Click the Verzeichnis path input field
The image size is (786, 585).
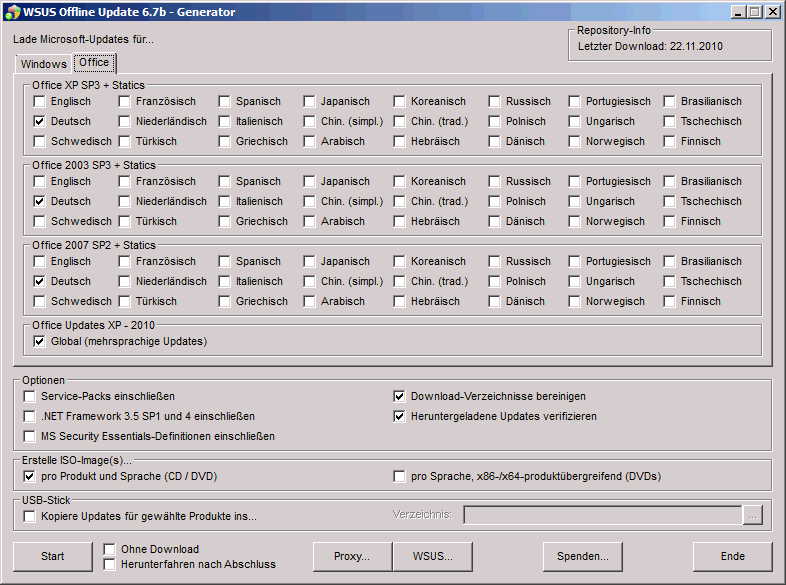(x=603, y=515)
